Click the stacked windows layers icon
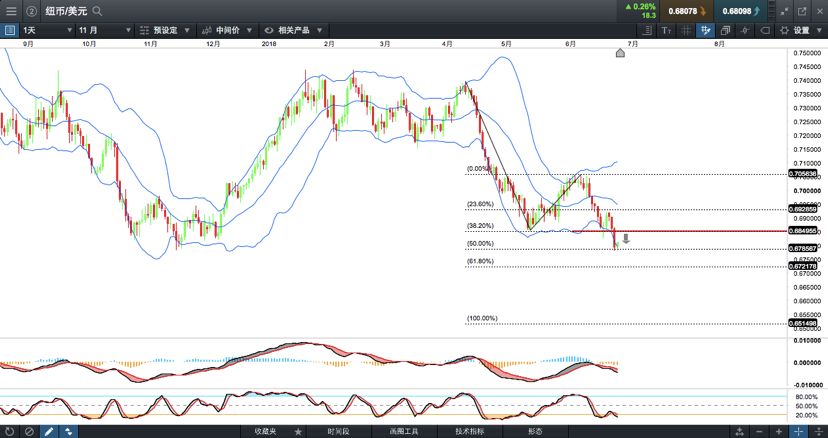 (x=725, y=31)
